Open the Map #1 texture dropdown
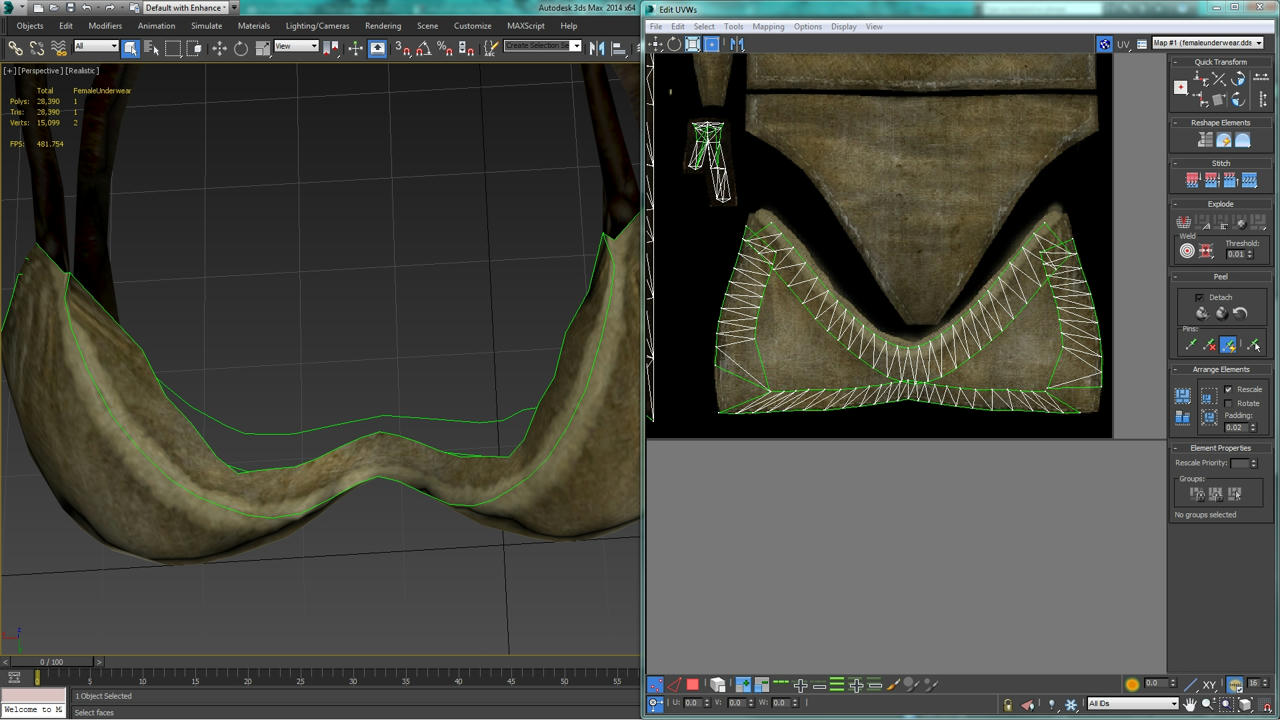Image resolution: width=1280 pixels, height=720 pixels. tap(1207, 43)
